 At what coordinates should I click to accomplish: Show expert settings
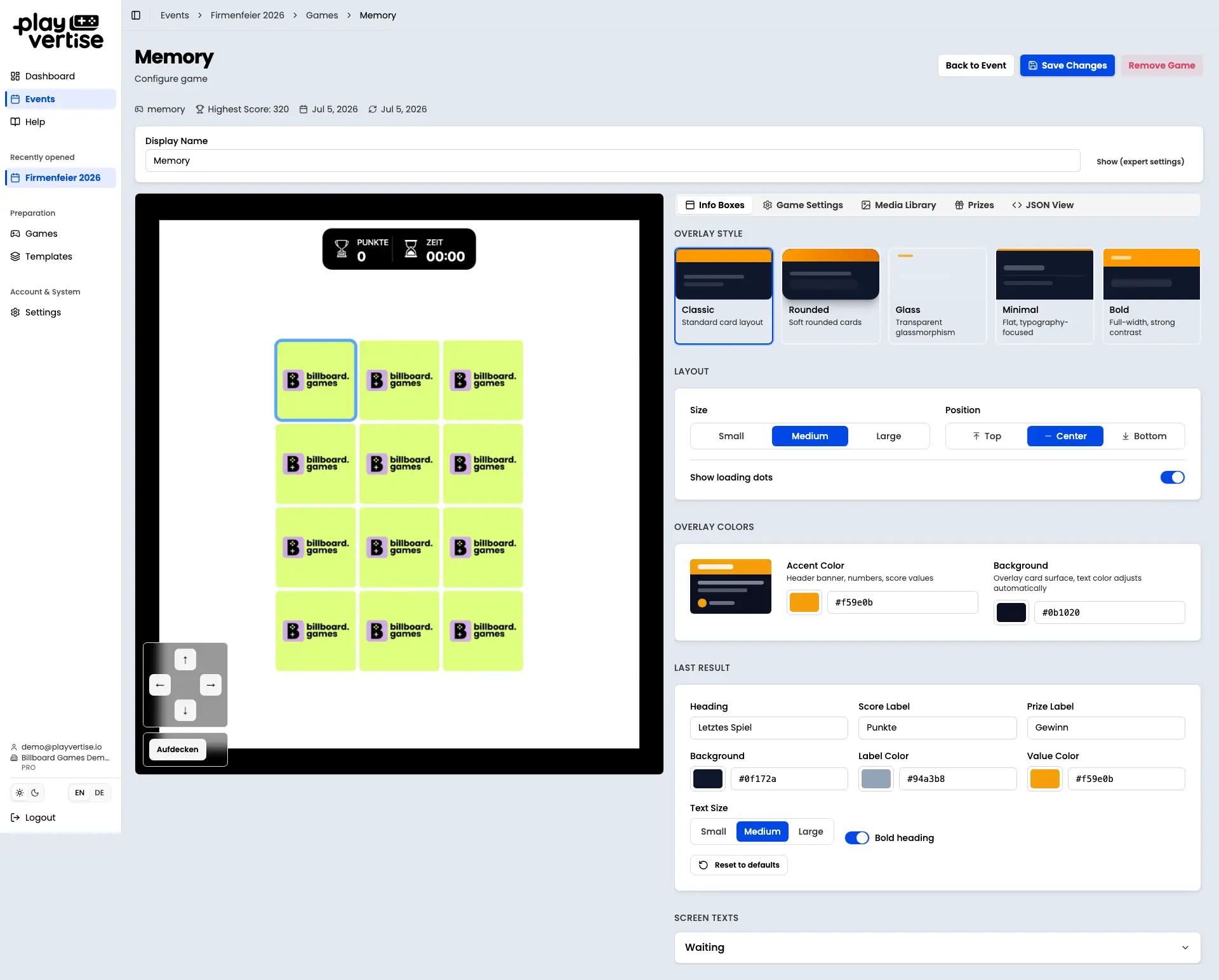[x=1140, y=161]
